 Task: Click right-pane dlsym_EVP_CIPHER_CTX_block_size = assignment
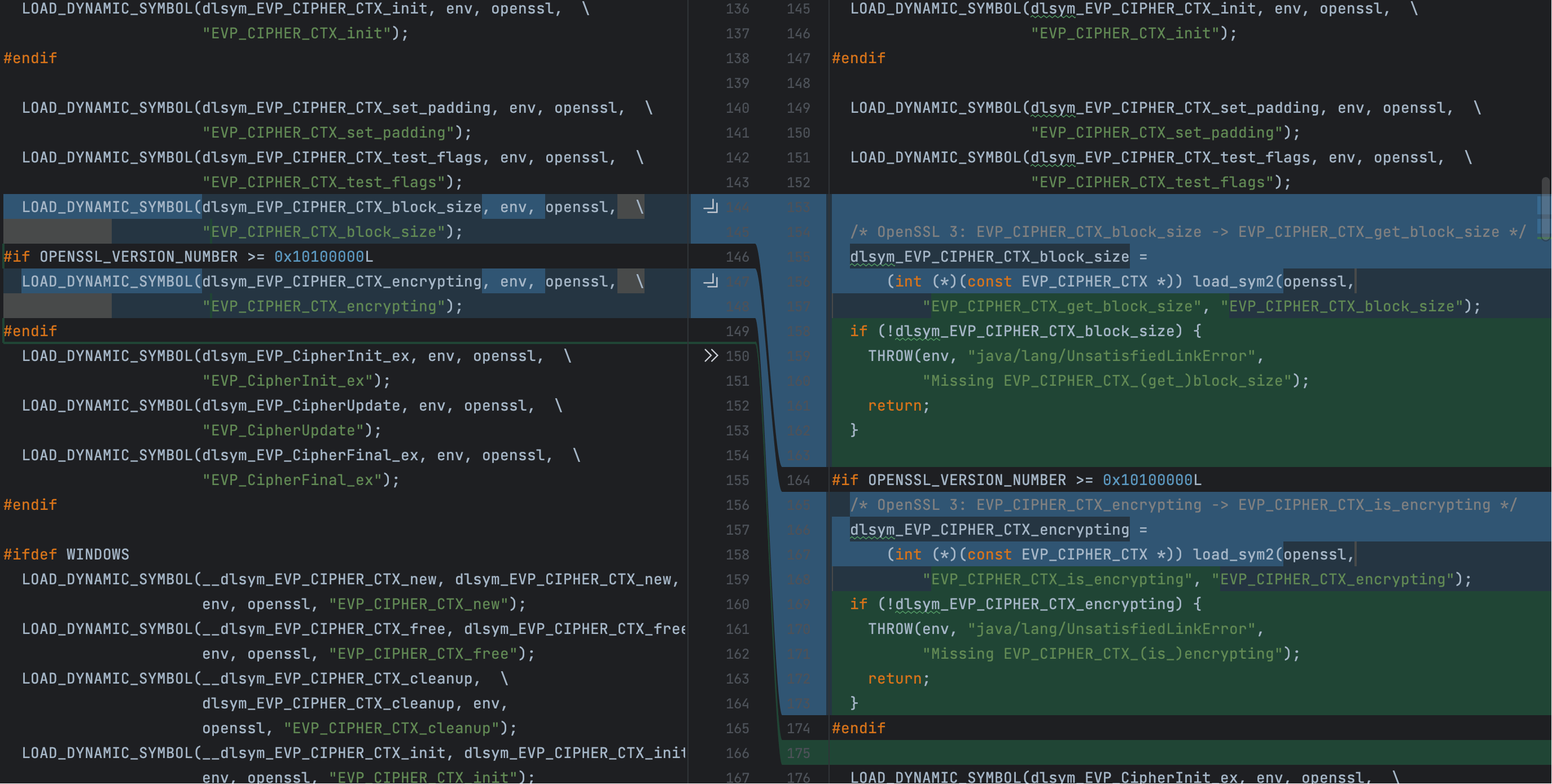[999, 257]
